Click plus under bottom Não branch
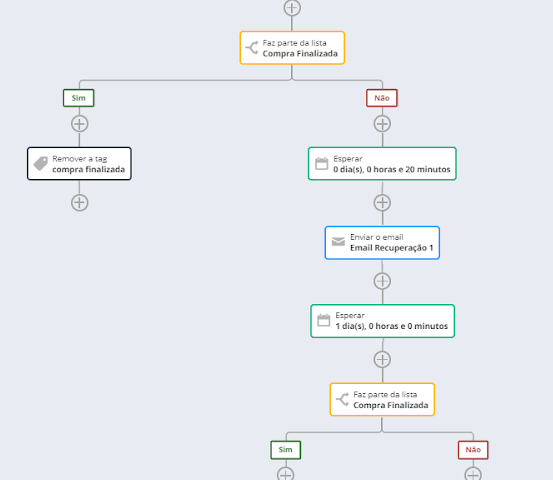553x480 pixels. tap(473, 474)
